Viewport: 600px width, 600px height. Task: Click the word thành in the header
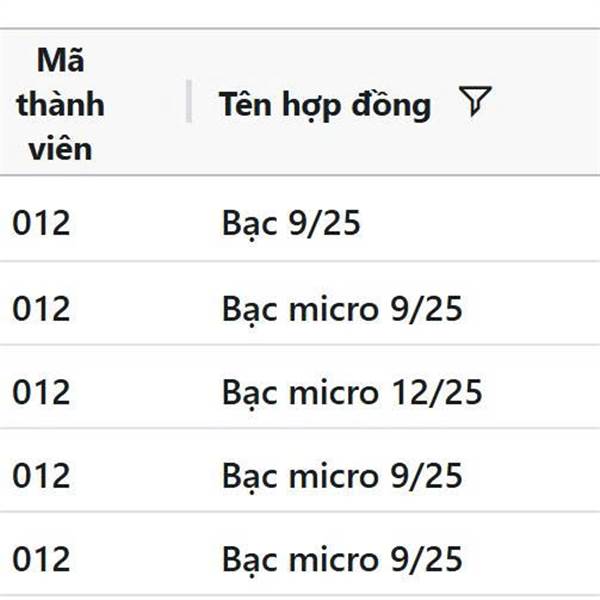tap(60, 104)
